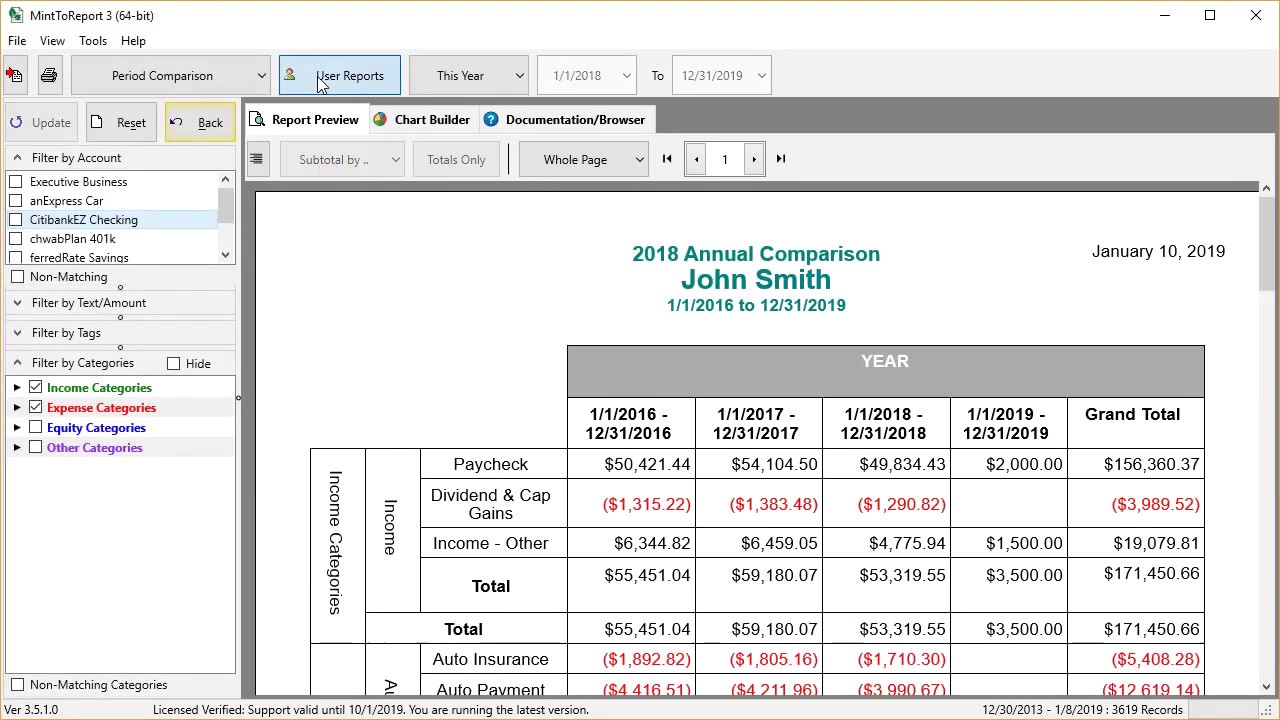Viewport: 1280px width, 720px height.
Task: Expand the Expense Categories tree node
Action: coord(17,408)
